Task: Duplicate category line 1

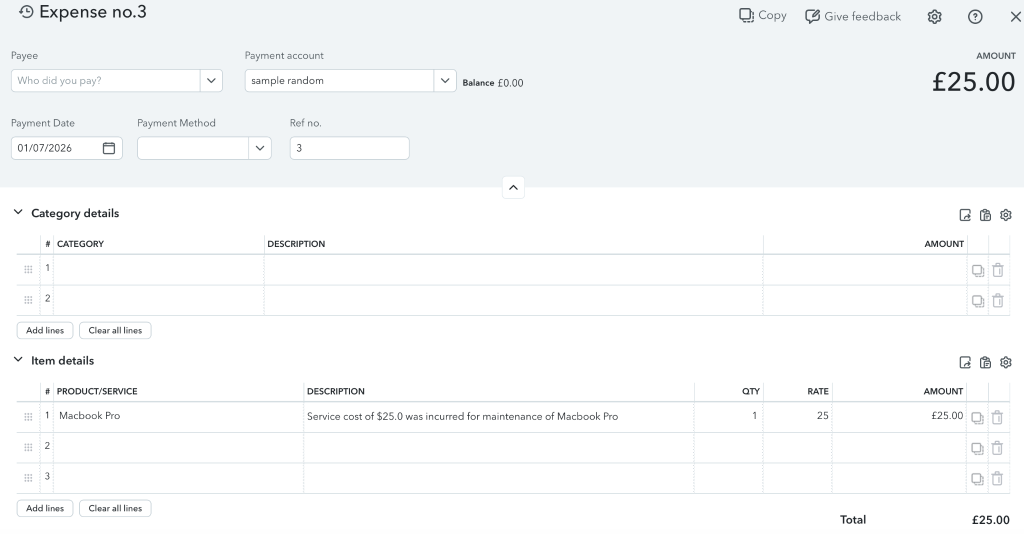Action: point(978,270)
